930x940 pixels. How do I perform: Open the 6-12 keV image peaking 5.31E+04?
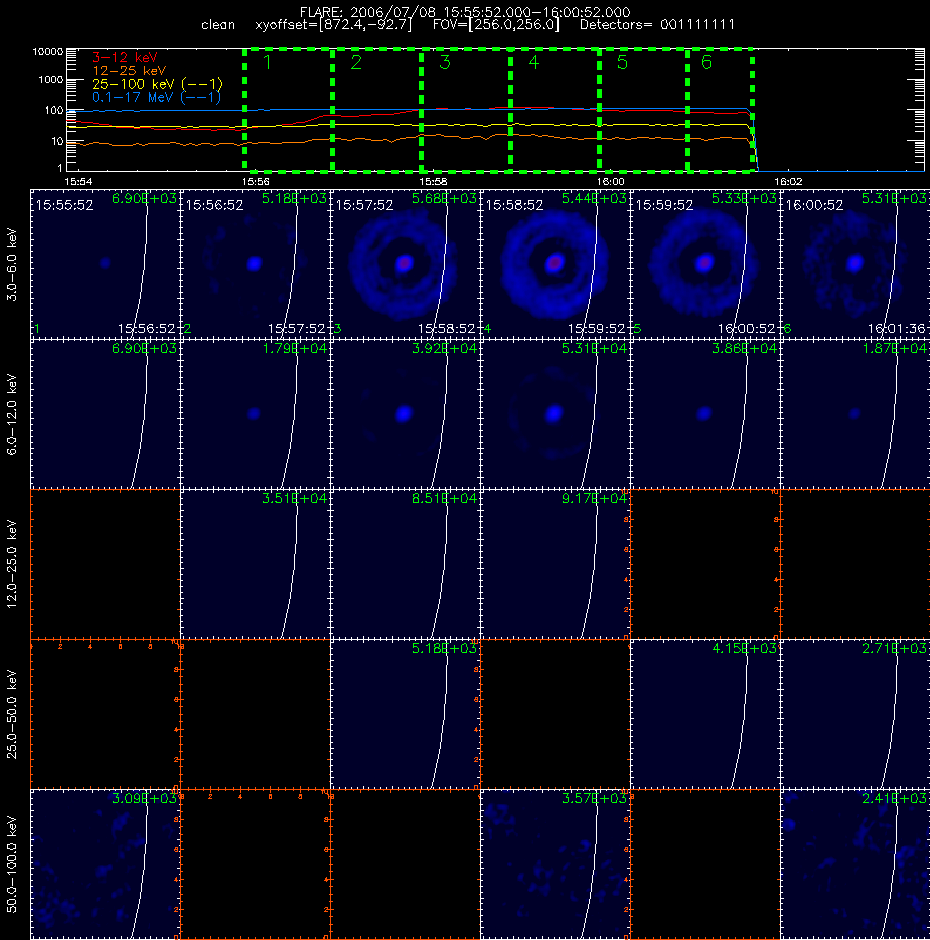555,414
